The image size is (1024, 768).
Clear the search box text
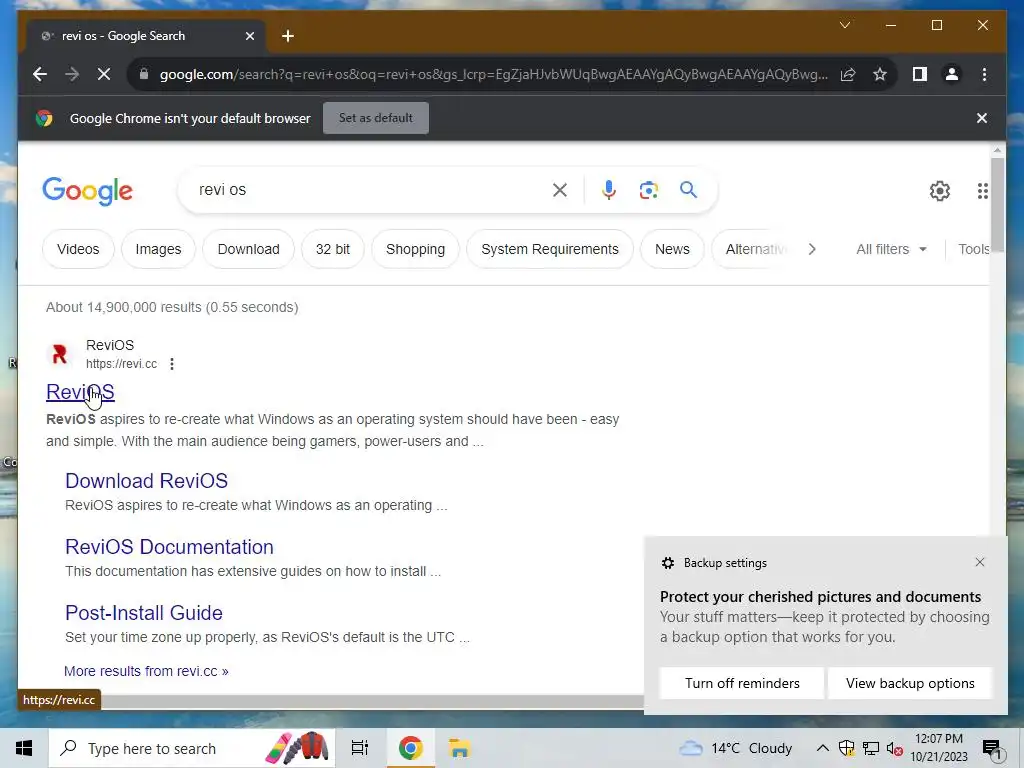[560, 190]
